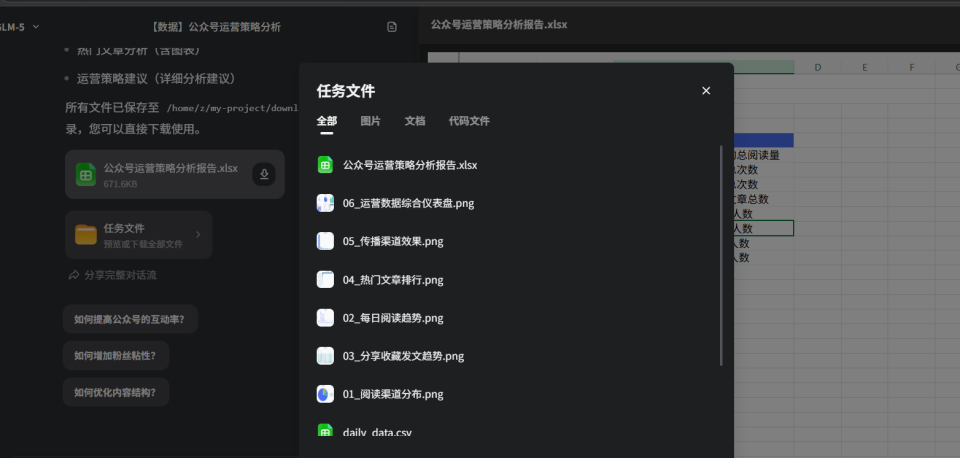Image resolution: width=960 pixels, height=458 pixels.
Task: Click thumbnail of 02_每日阅读趋势.png
Action: [325, 318]
